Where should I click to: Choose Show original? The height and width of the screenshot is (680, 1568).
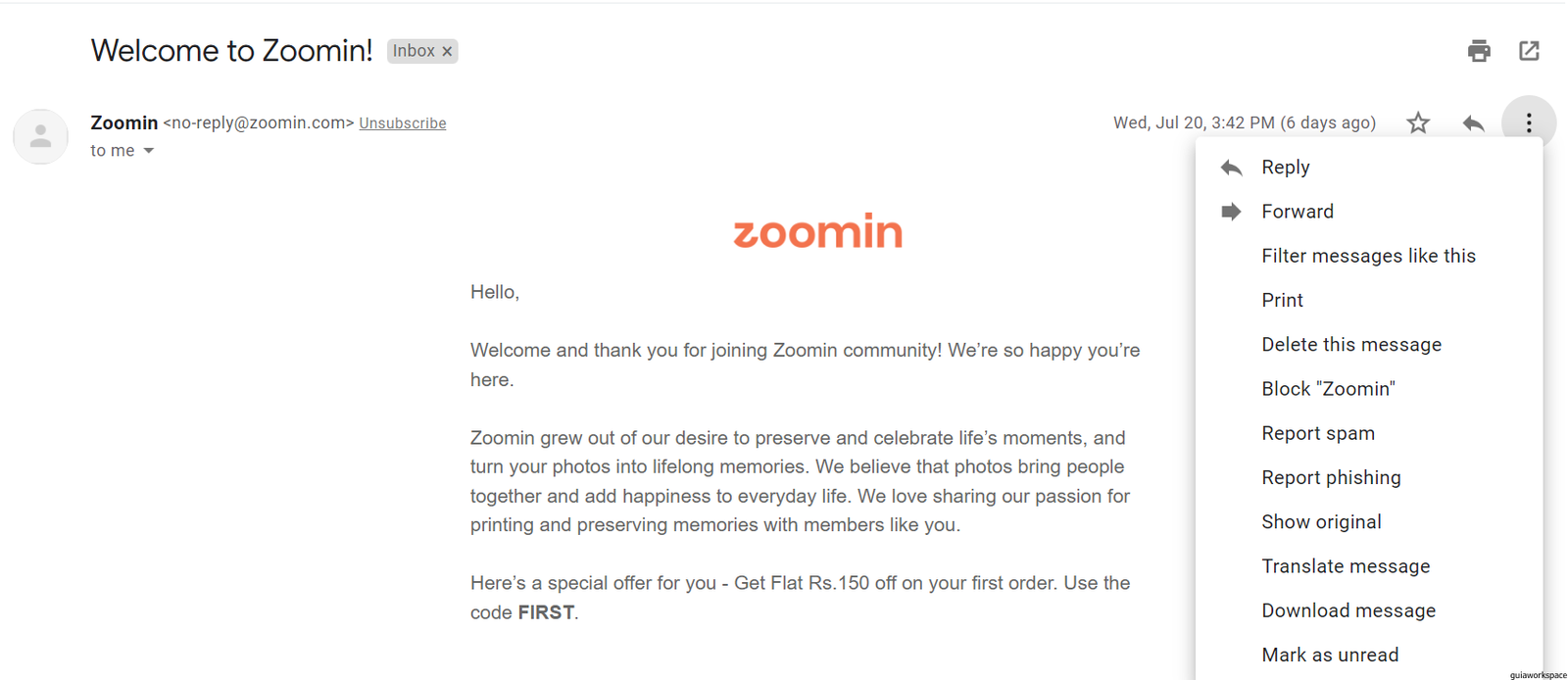[1369, 522]
